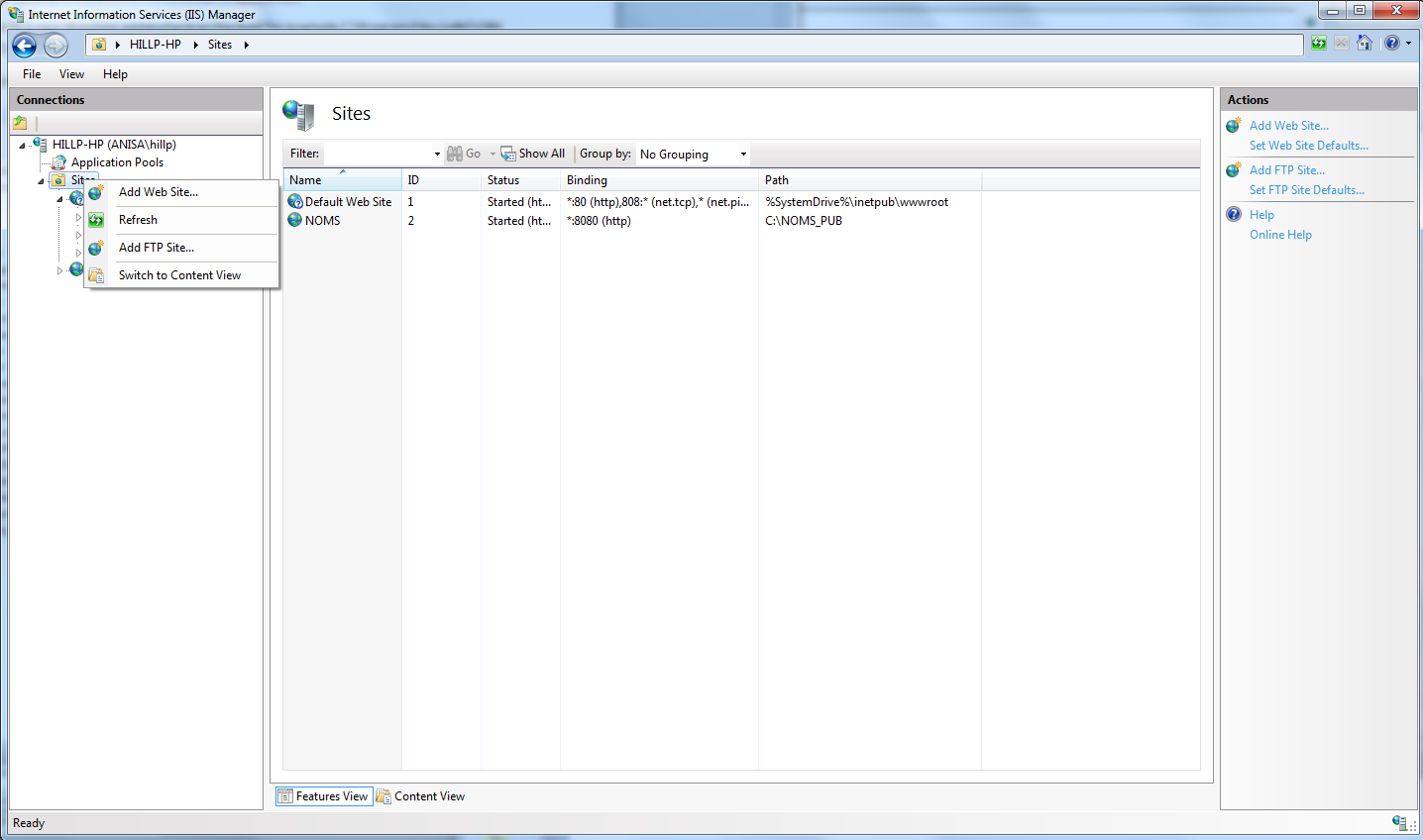Click the HILLP-HP breadcrumb segment
This screenshot has height=840, width=1423.
point(156,45)
